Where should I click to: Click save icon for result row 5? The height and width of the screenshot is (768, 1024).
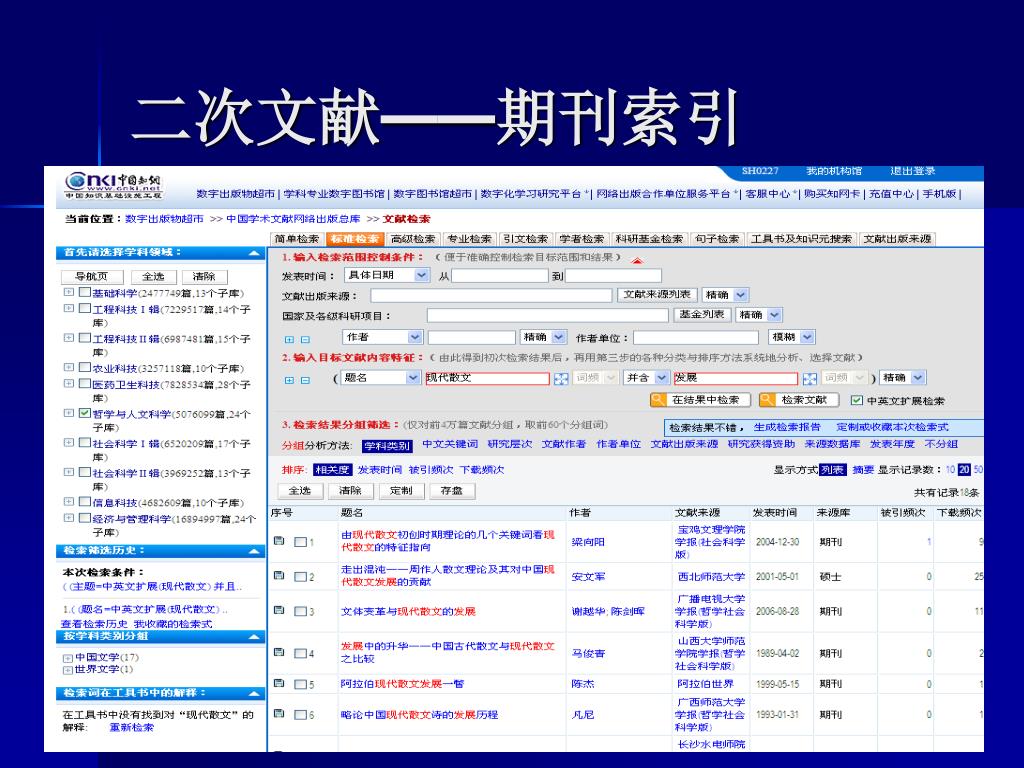pos(279,683)
